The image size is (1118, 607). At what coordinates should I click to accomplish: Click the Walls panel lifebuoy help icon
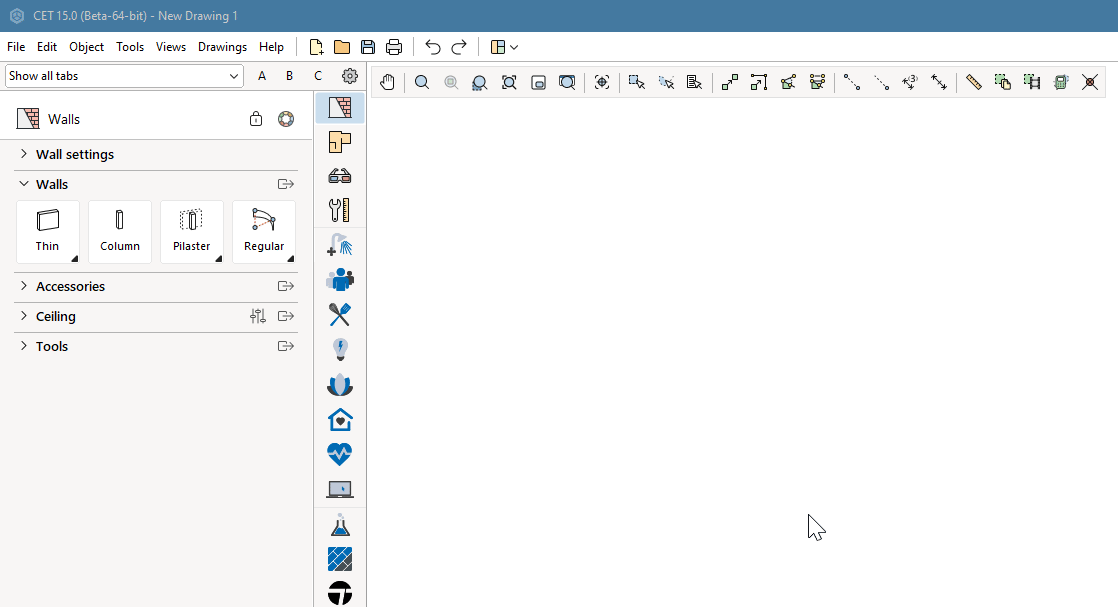click(x=286, y=119)
